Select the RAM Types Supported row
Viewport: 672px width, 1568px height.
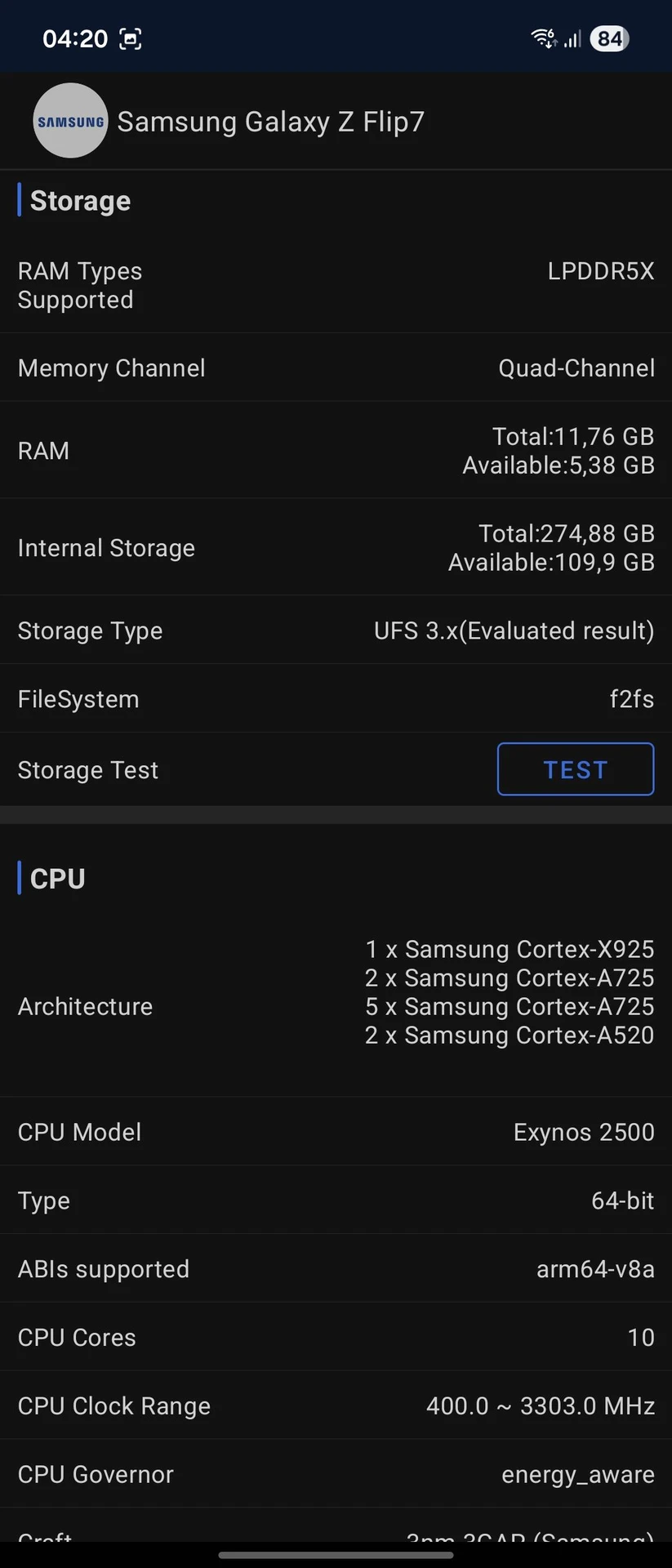[x=336, y=286]
